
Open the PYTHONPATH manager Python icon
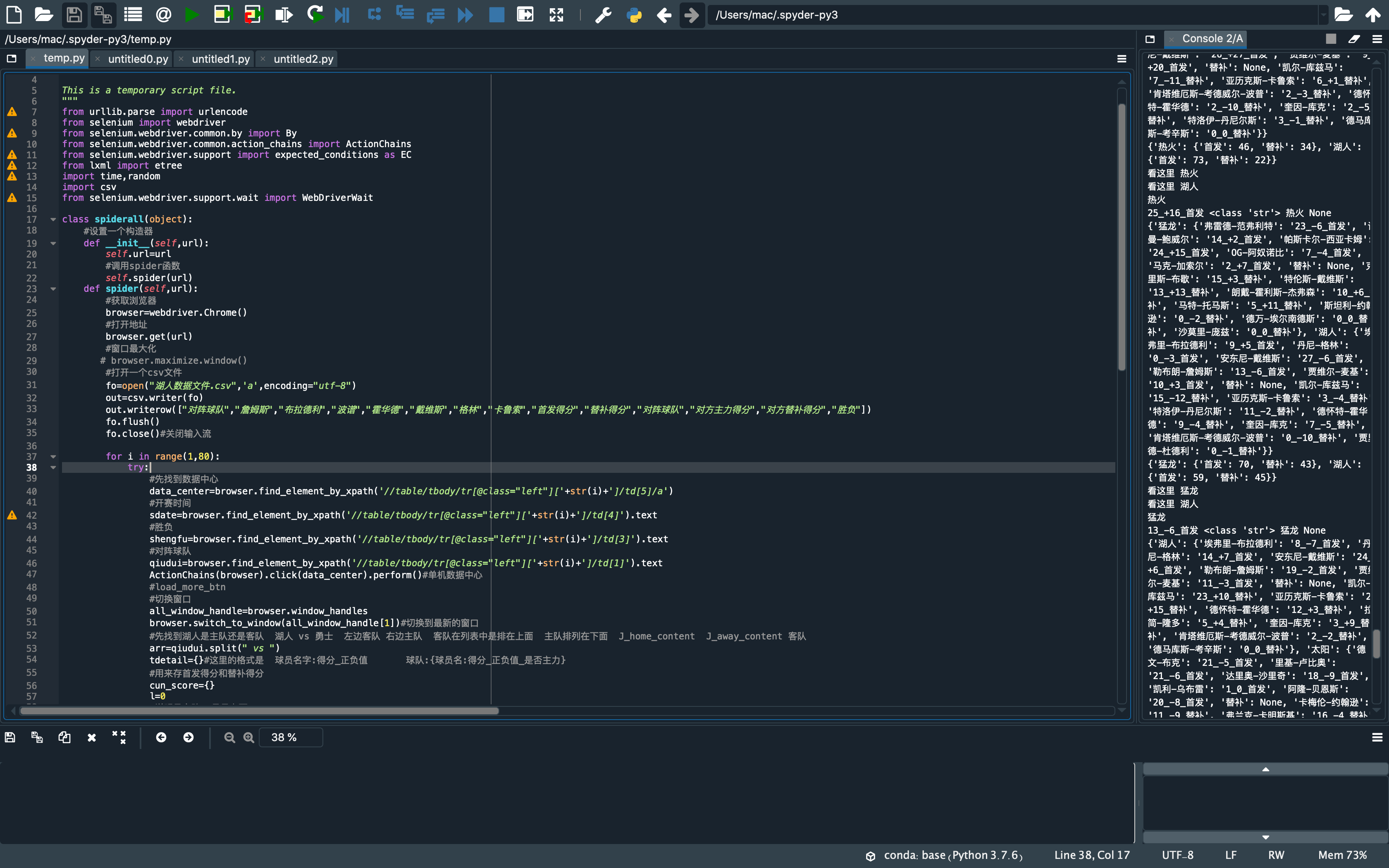click(634, 14)
